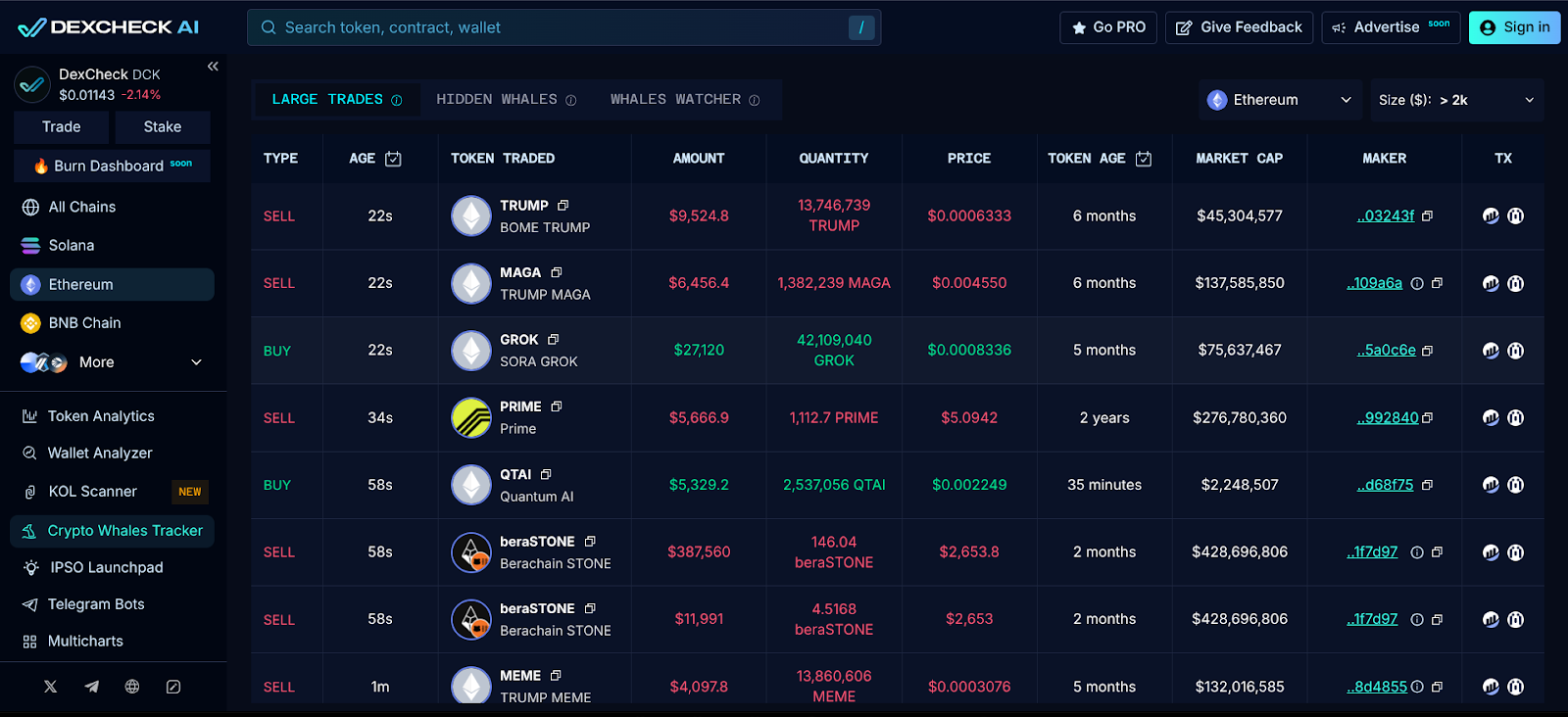Viewport: 1568px width, 717px height.
Task: Copy maker address ..5a0c6e icon
Action: tap(1427, 351)
